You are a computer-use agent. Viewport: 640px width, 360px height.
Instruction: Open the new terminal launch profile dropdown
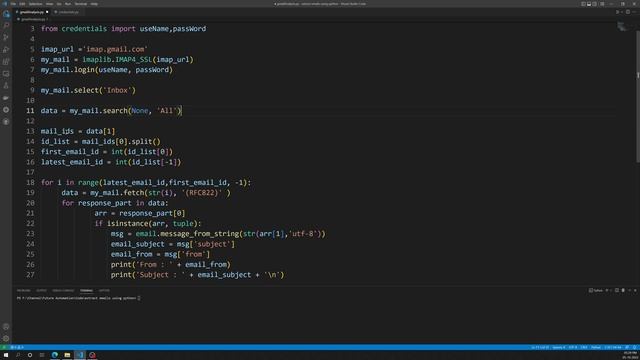coord(611,290)
